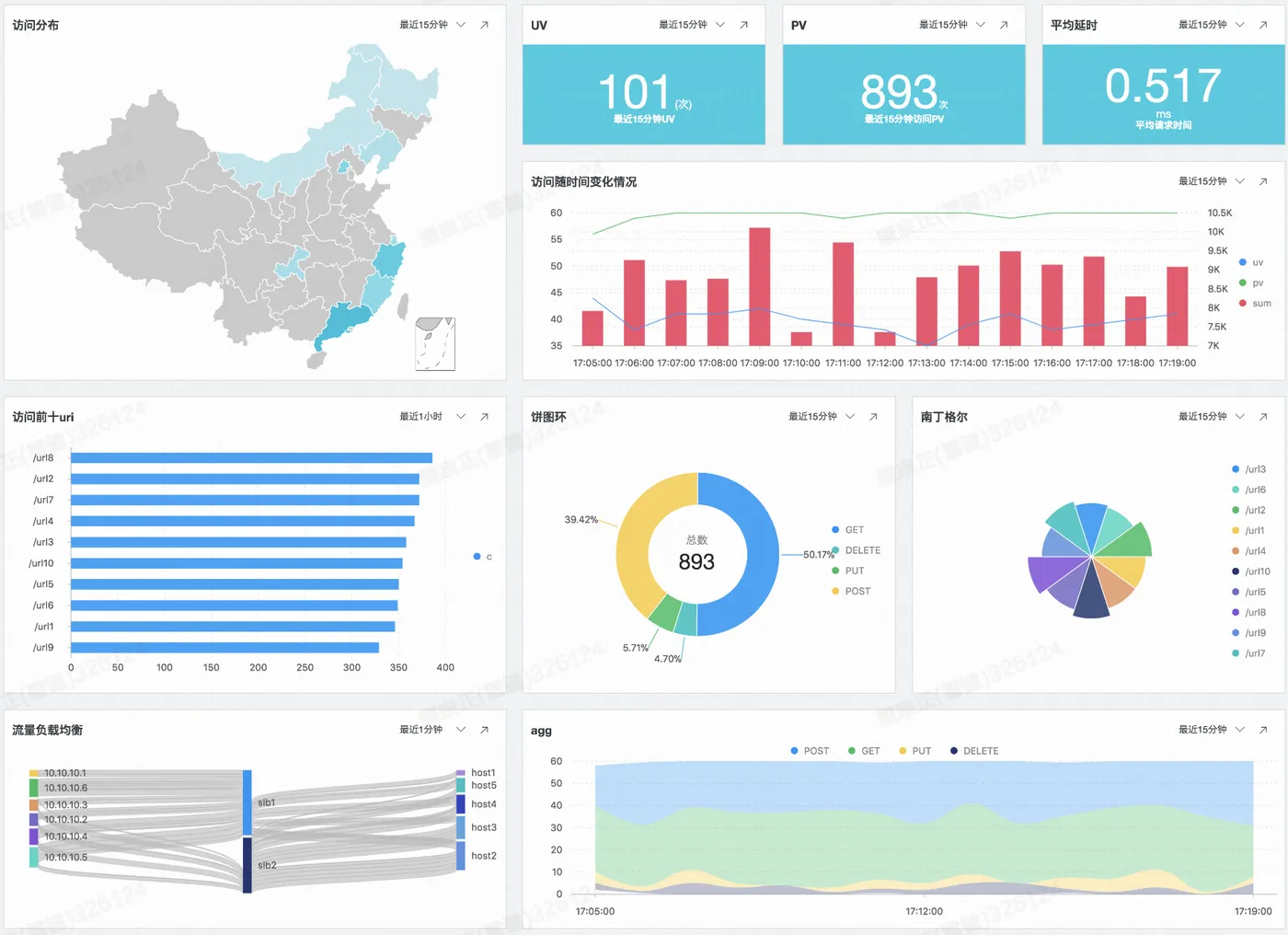This screenshot has width=1288, height=935.
Task: Click the 17:09:00 red bar in time chart
Action: 759,287
